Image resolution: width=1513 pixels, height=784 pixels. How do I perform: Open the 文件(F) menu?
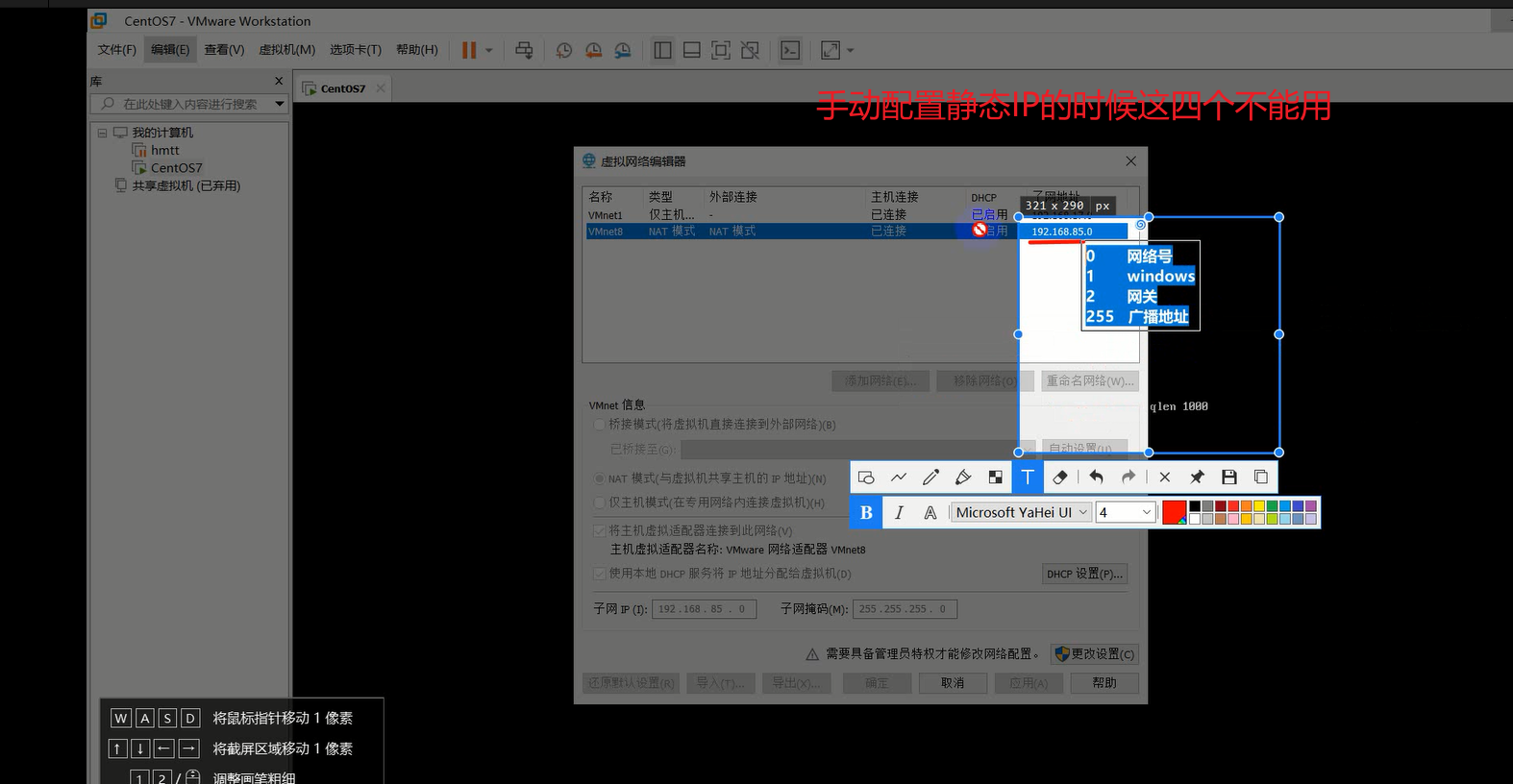[x=117, y=50]
